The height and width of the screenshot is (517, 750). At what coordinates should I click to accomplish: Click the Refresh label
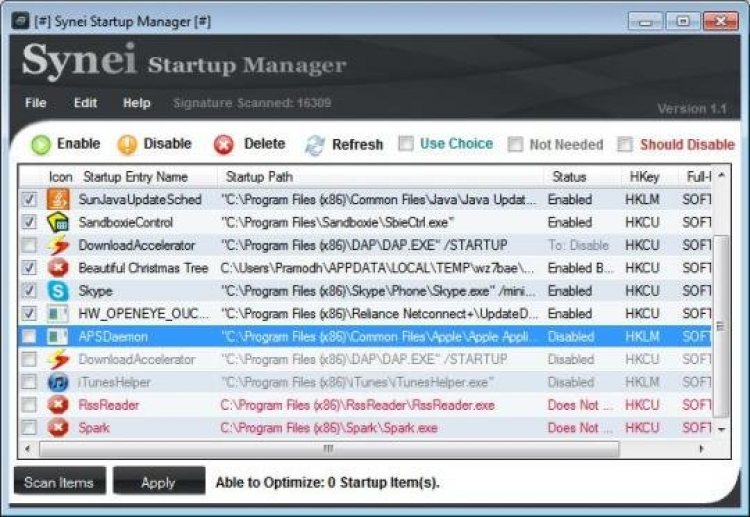coord(357,144)
